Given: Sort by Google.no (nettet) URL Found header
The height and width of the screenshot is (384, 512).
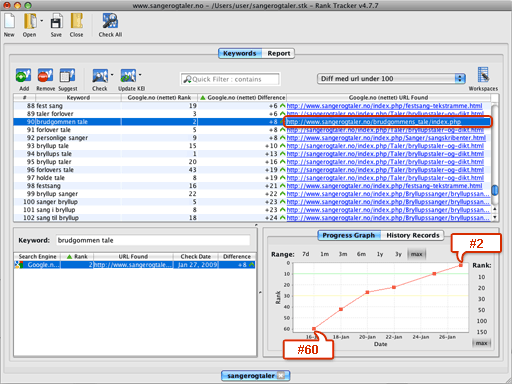Looking at the screenshot, I should point(388,98).
